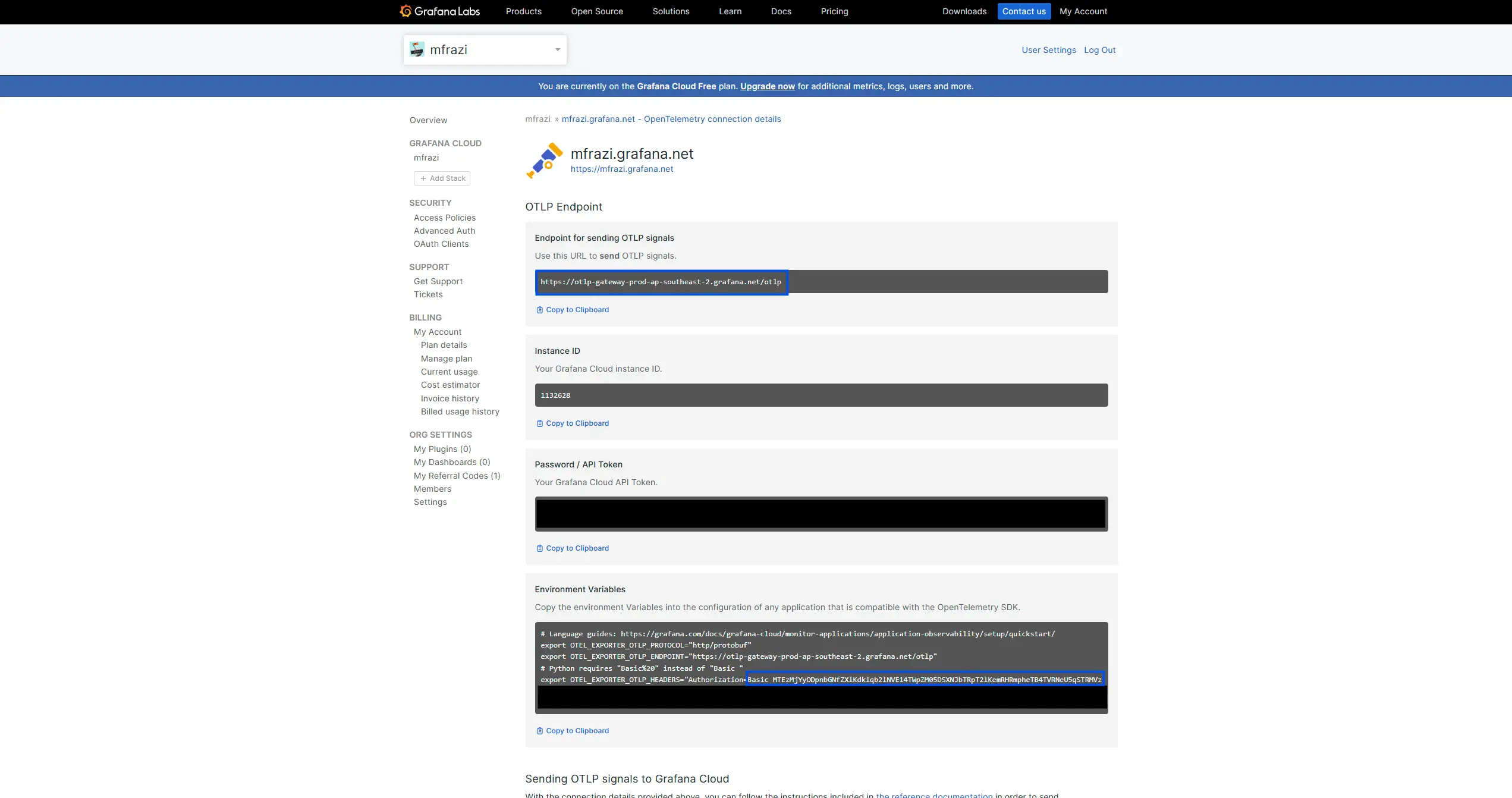The height and width of the screenshot is (798, 1512).
Task: Open Cost estimator
Action: (x=450, y=385)
